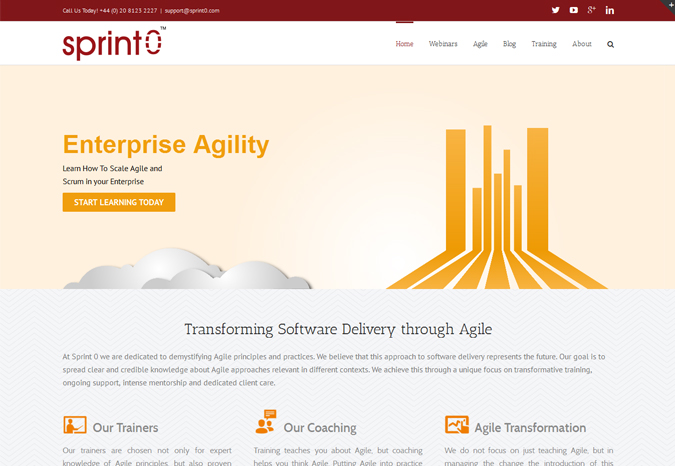Expand the plus toggle in top-right corner
This screenshot has height=466, width=675.
pyautogui.click(x=670, y=4)
